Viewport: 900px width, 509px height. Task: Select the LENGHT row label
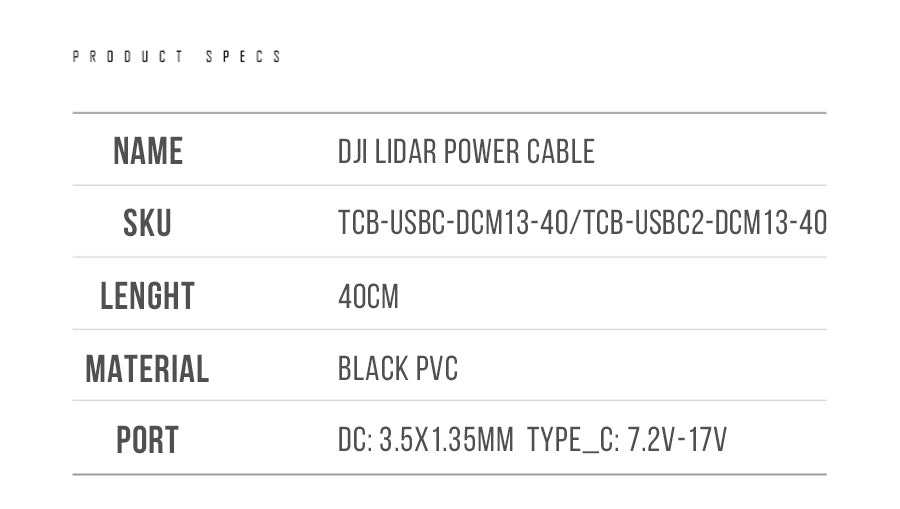coord(147,296)
